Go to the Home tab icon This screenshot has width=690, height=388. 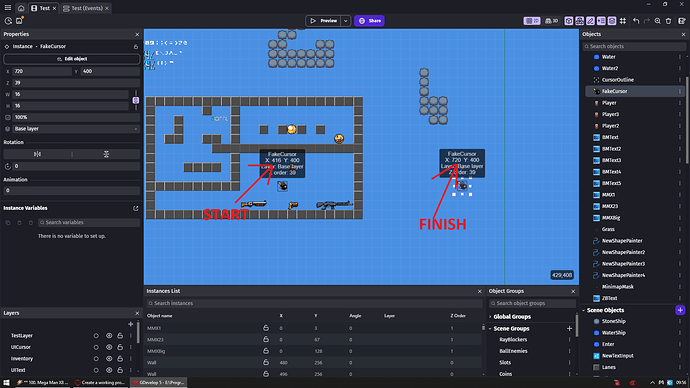pyautogui.click(x=21, y=8)
